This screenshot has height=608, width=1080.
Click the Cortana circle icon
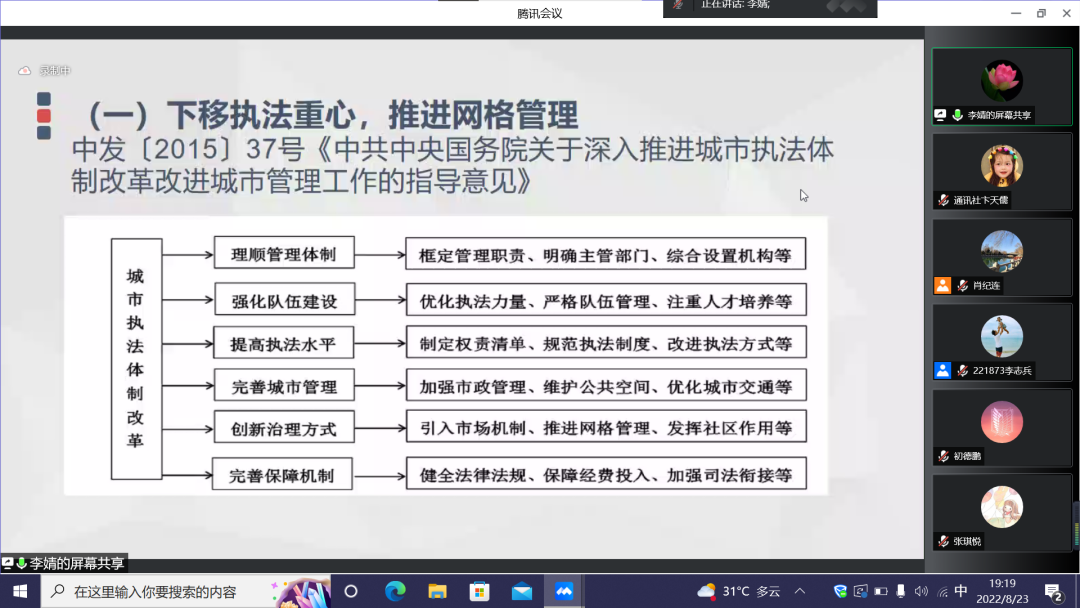pos(351,591)
